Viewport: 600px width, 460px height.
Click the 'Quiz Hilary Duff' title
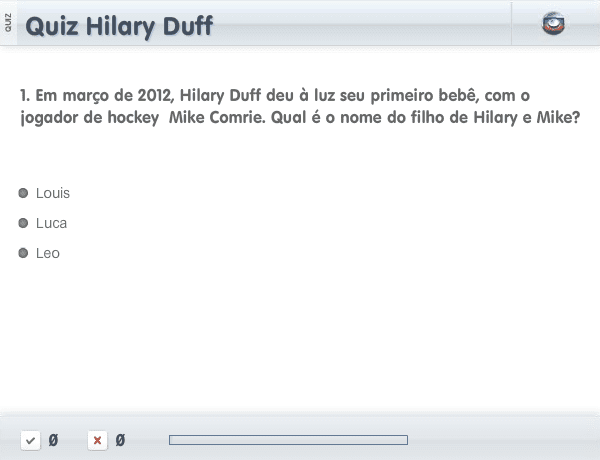pyautogui.click(x=119, y=26)
